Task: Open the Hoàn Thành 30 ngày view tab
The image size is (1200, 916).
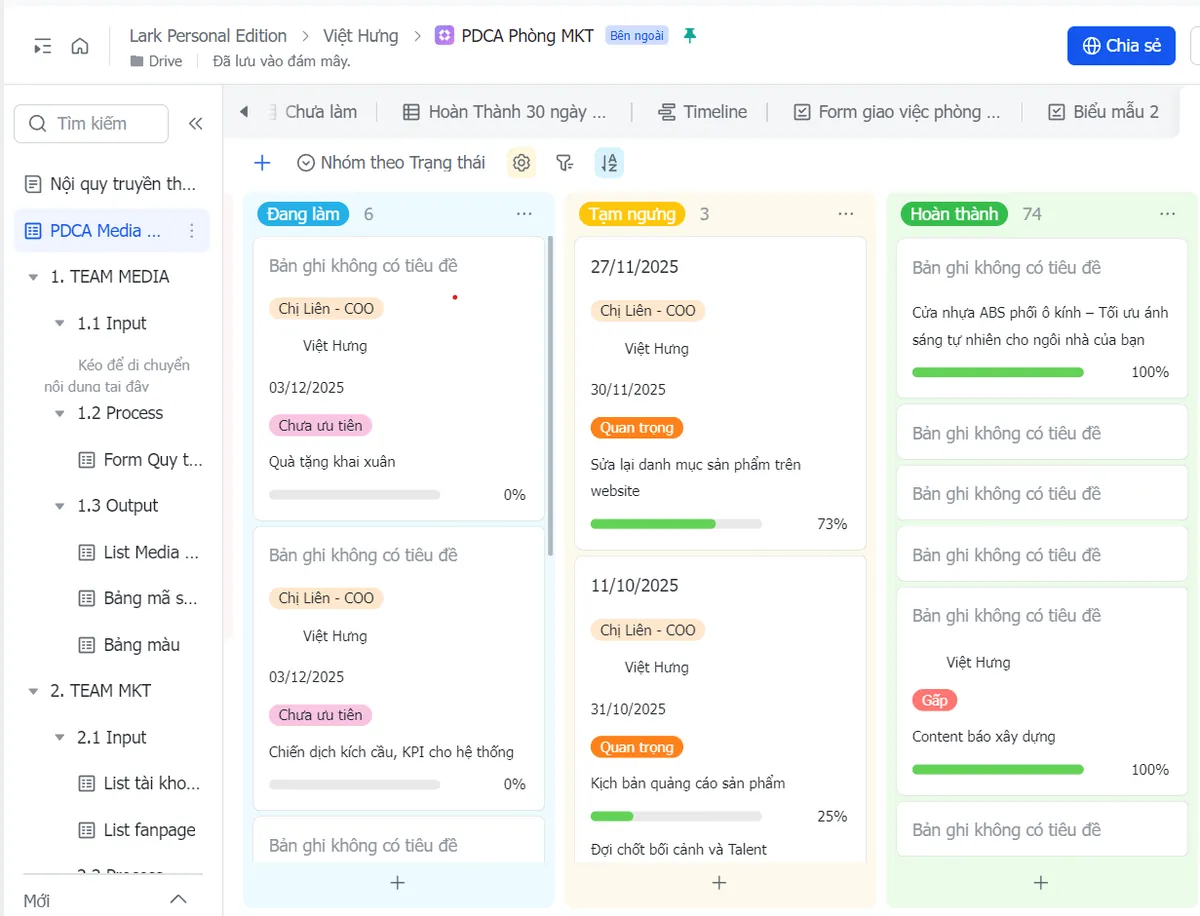Action: pyautogui.click(x=505, y=112)
